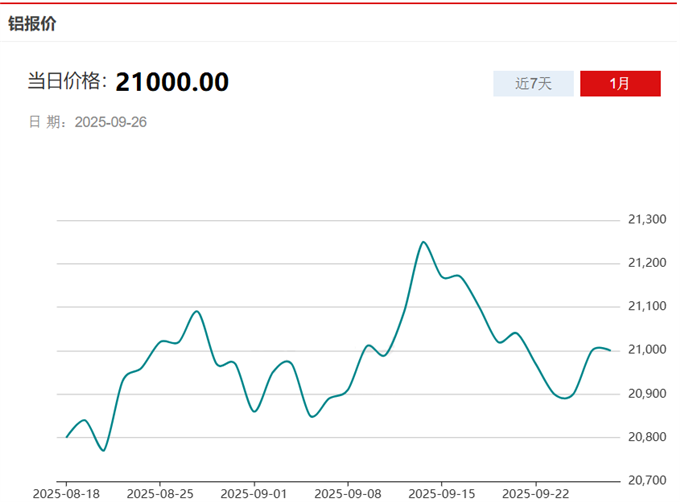Click the 铝报价 section heading

click(33, 24)
